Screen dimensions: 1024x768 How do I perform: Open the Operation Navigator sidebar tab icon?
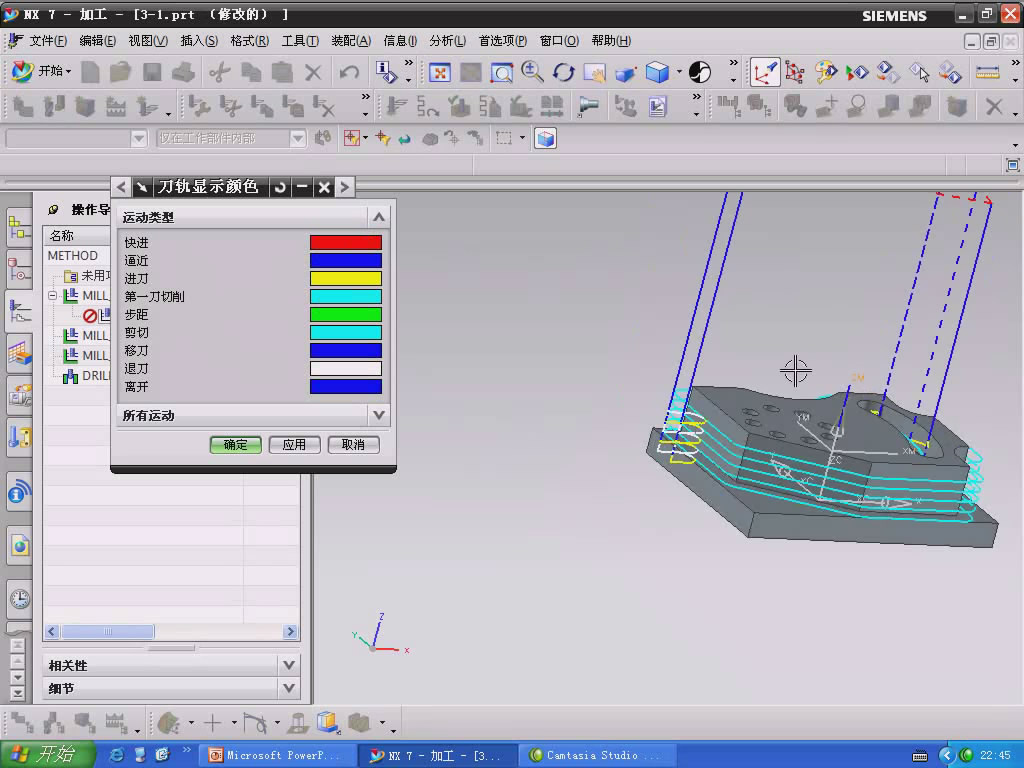pyautogui.click(x=19, y=312)
